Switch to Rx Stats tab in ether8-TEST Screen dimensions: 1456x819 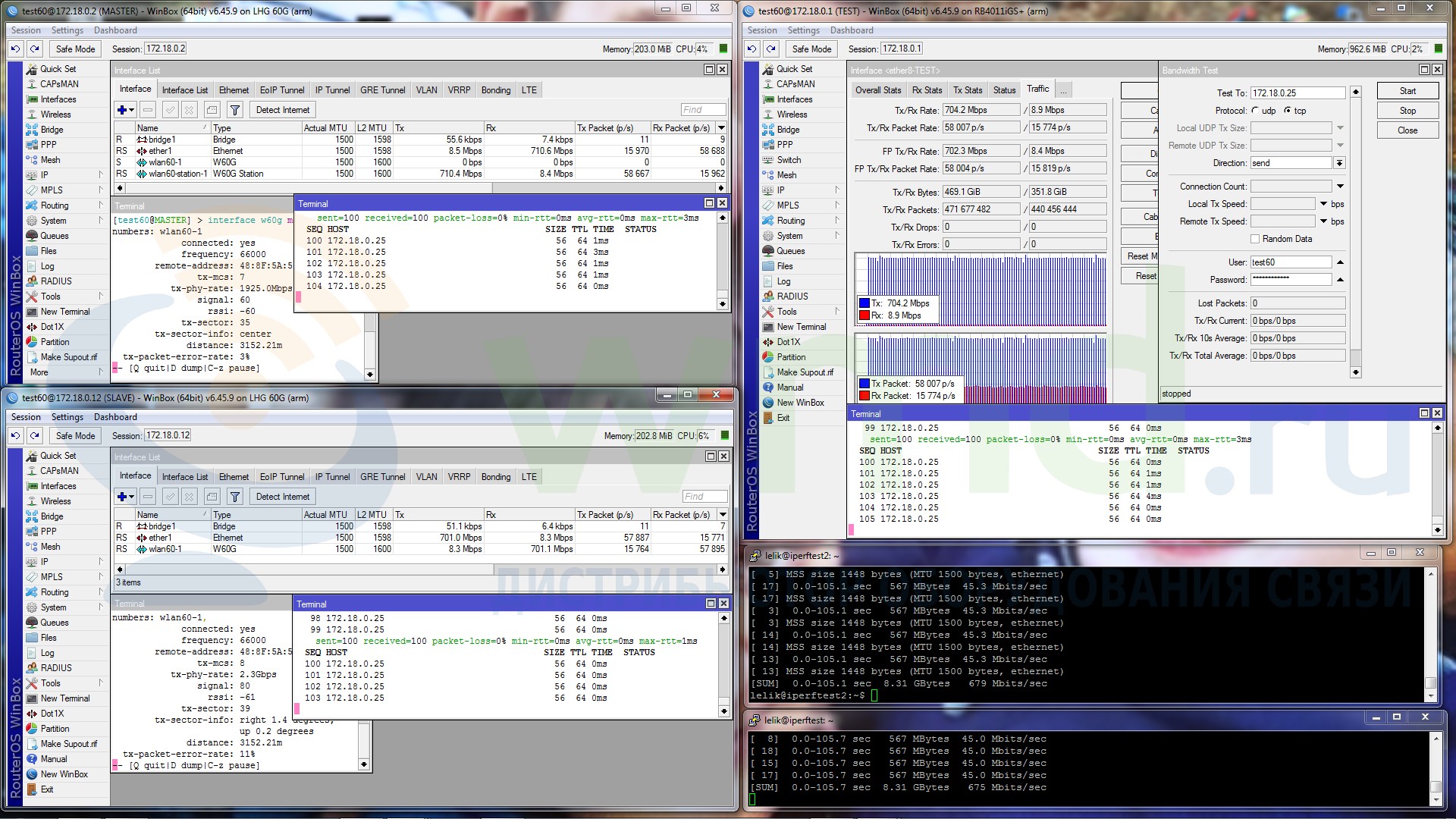pyautogui.click(x=927, y=90)
